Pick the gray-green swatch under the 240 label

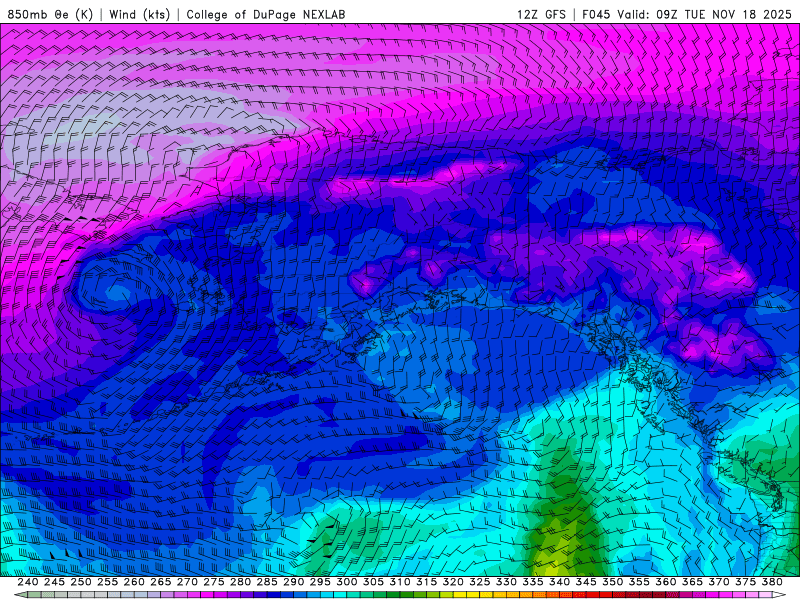(34, 595)
